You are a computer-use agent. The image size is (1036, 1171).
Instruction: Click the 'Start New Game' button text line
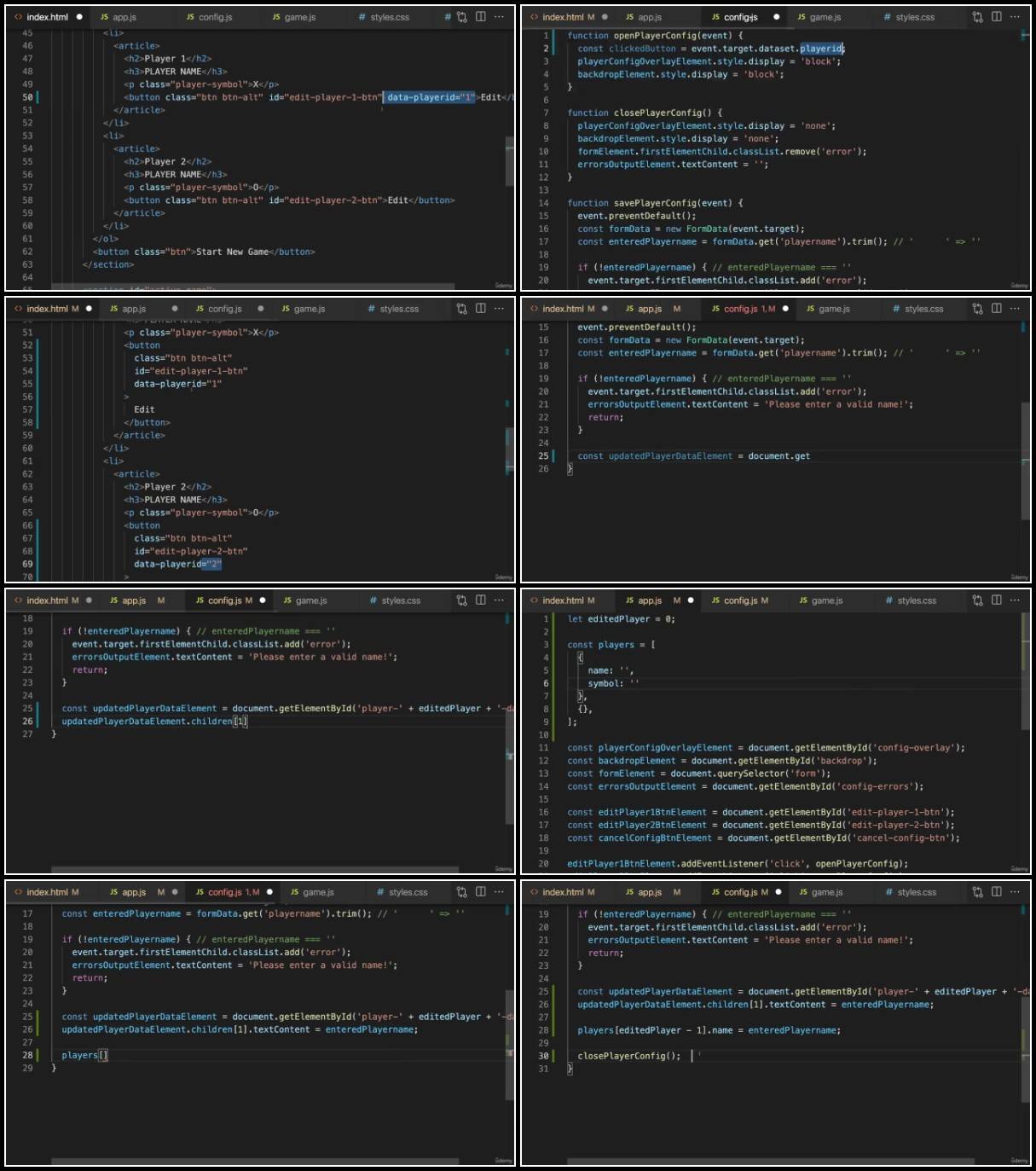pos(204,252)
